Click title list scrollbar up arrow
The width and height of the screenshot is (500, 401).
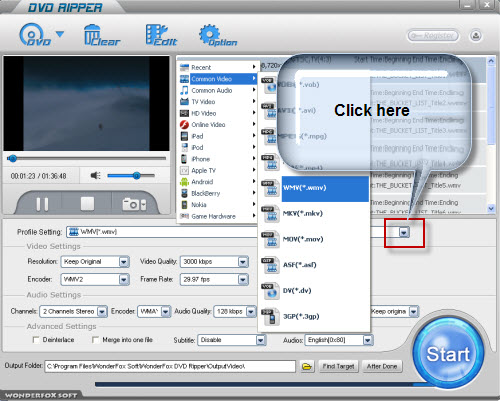point(491,61)
